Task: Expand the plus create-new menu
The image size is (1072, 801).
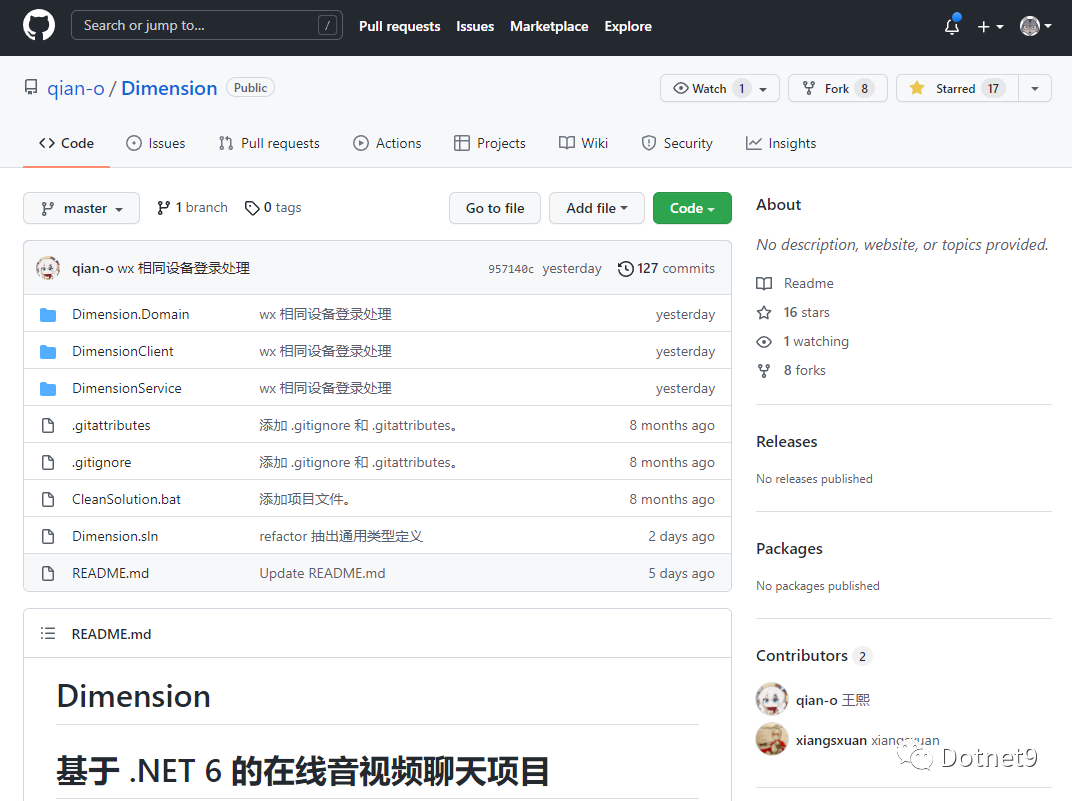Action: point(990,27)
